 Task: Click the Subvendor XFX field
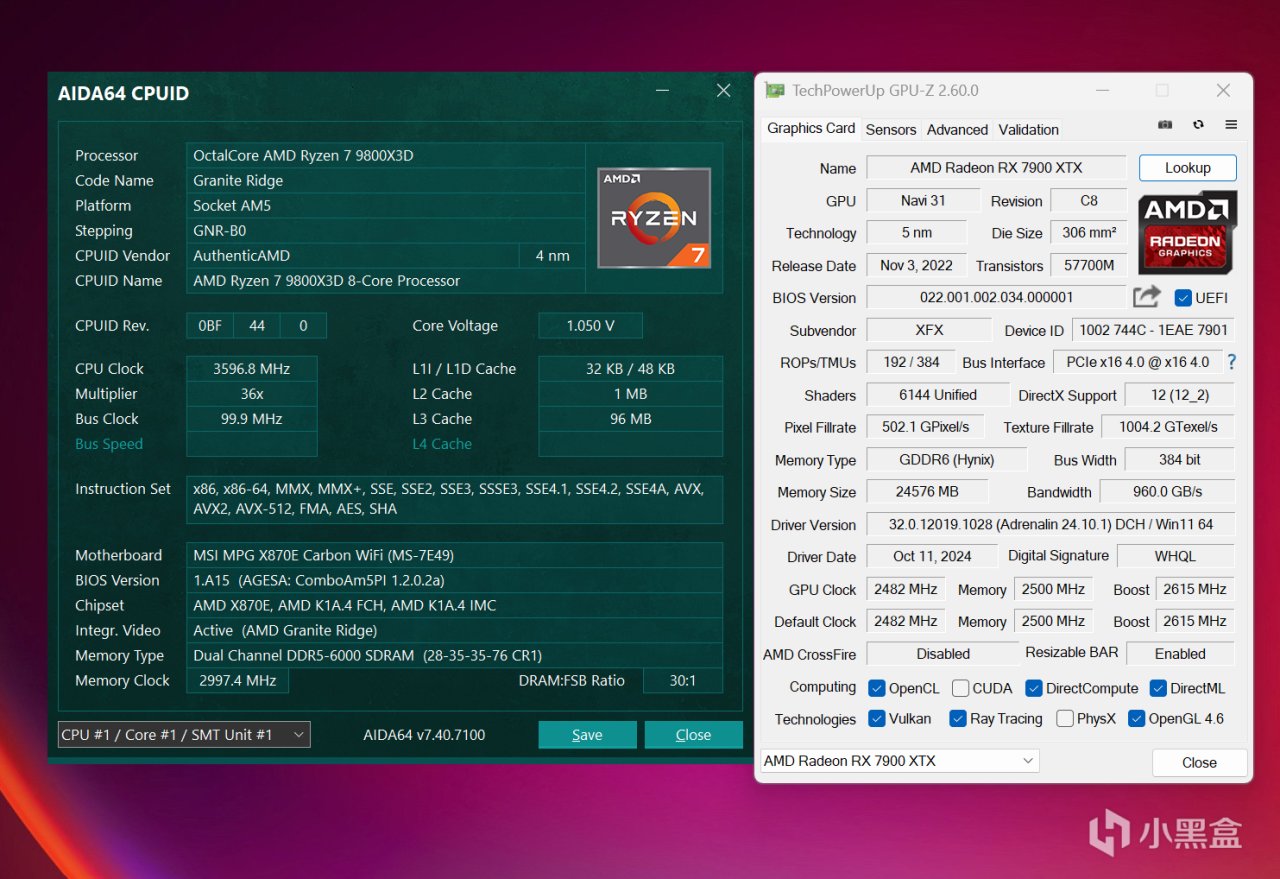tap(929, 330)
